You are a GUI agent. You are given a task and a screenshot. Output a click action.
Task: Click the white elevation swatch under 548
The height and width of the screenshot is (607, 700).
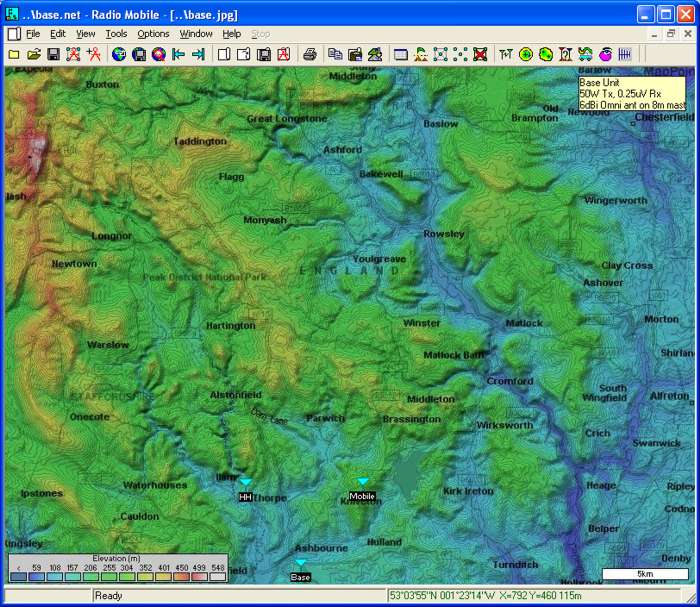[x=218, y=577]
